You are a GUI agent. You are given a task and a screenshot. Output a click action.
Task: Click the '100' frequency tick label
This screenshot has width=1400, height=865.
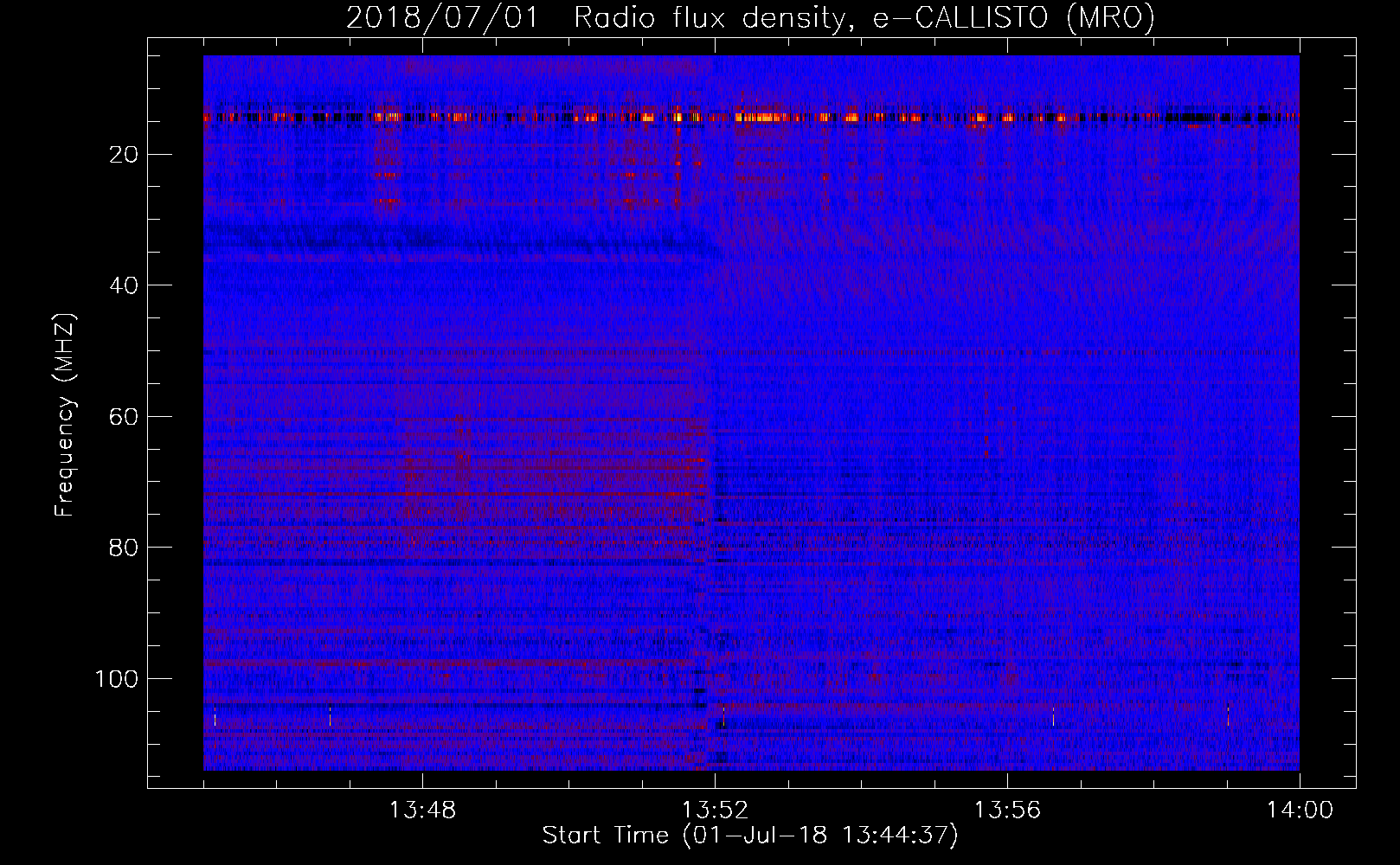pos(117,679)
